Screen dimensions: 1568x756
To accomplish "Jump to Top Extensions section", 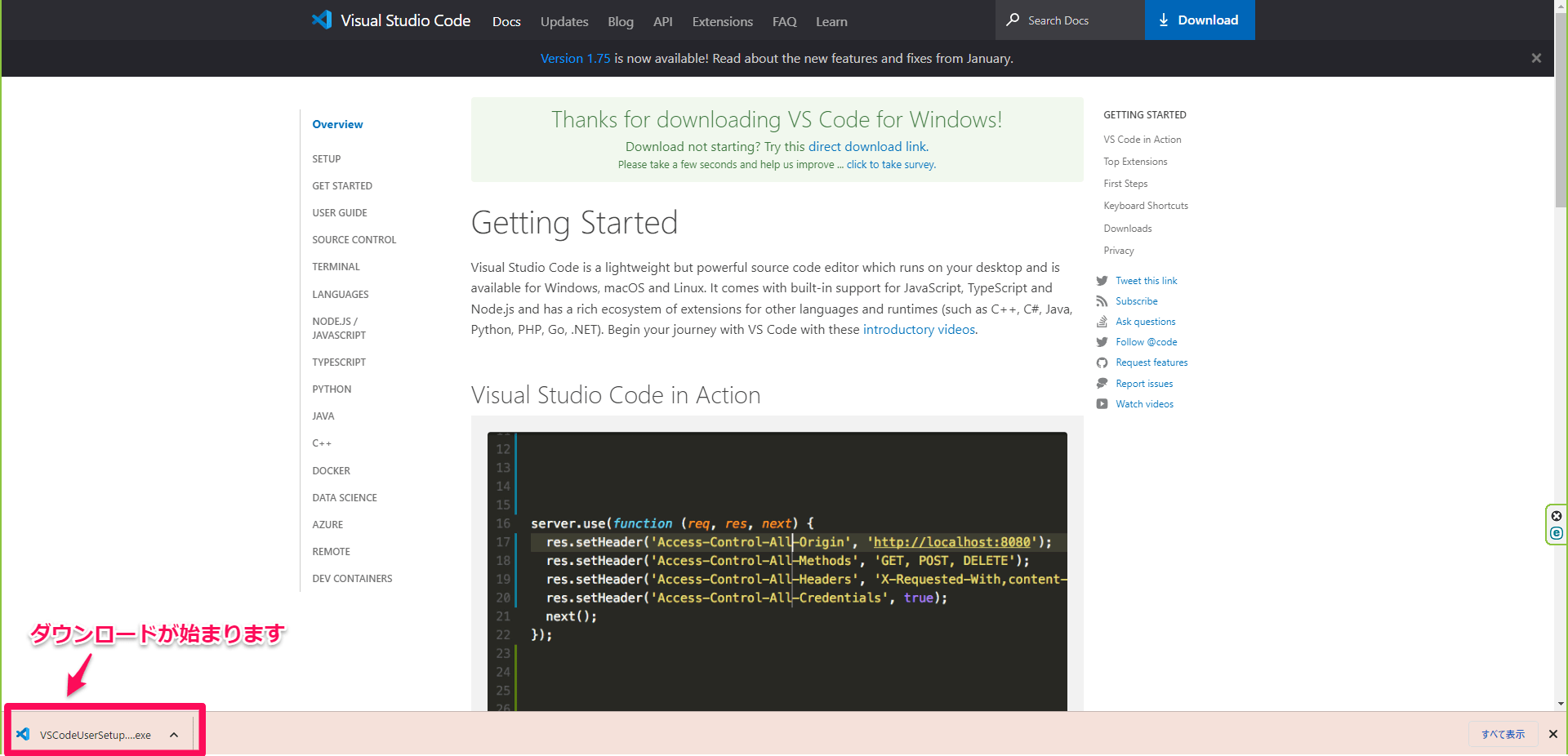I will coord(1135,162).
